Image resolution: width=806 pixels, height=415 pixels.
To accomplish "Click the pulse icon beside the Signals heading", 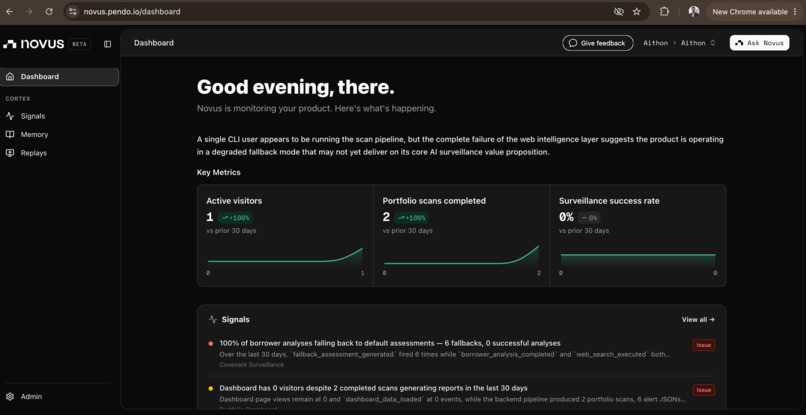I will tap(213, 320).
